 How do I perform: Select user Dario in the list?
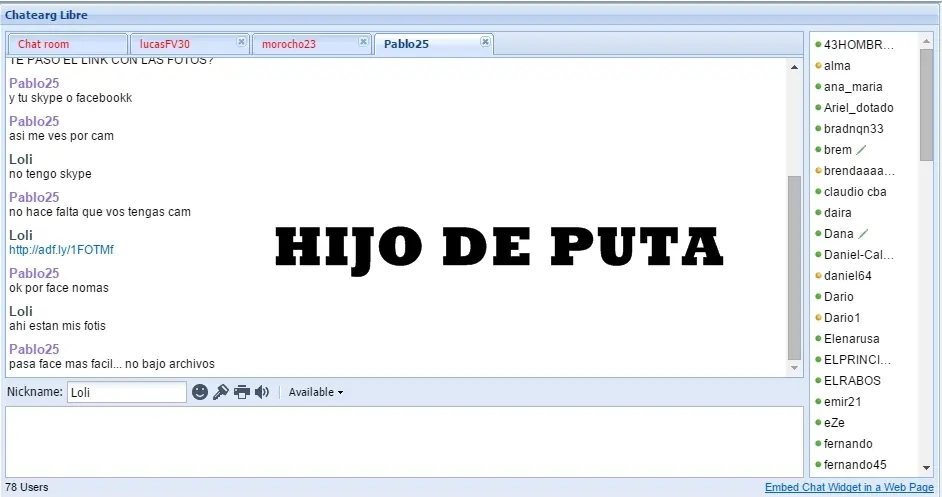click(x=839, y=297)
